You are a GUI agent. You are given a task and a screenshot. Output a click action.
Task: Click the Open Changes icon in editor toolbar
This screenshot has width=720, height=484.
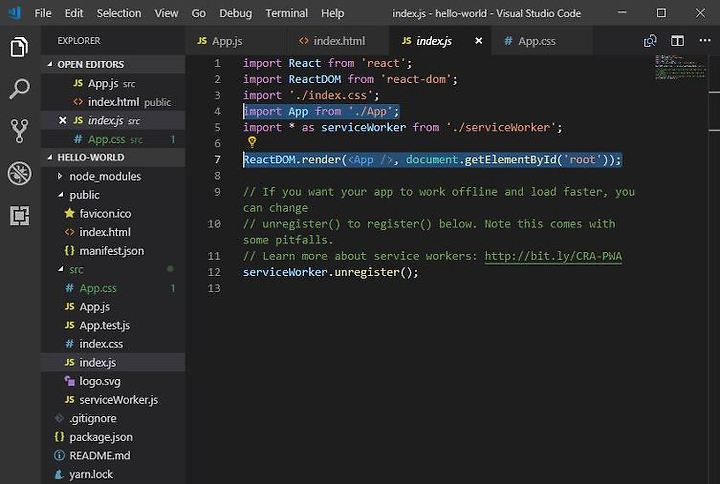pyautogui.click(x=650, y=41)
